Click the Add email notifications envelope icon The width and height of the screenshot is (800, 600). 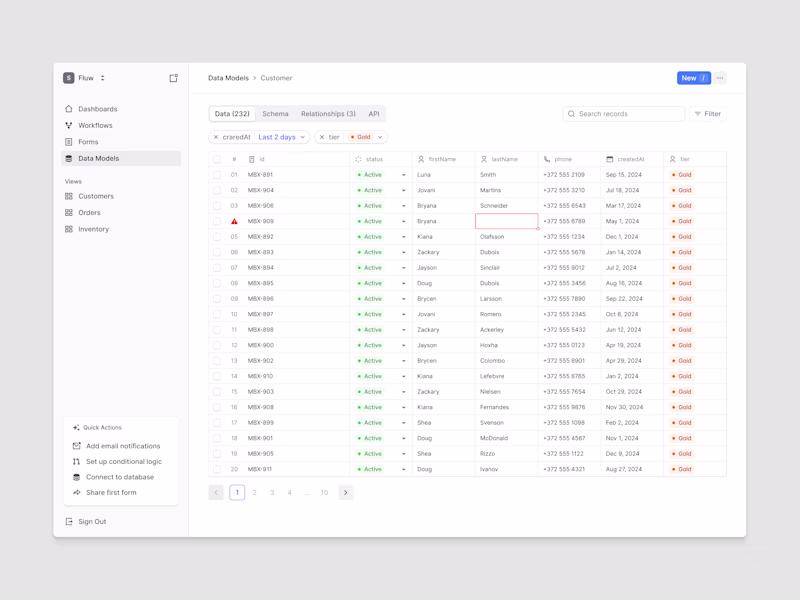77,446
